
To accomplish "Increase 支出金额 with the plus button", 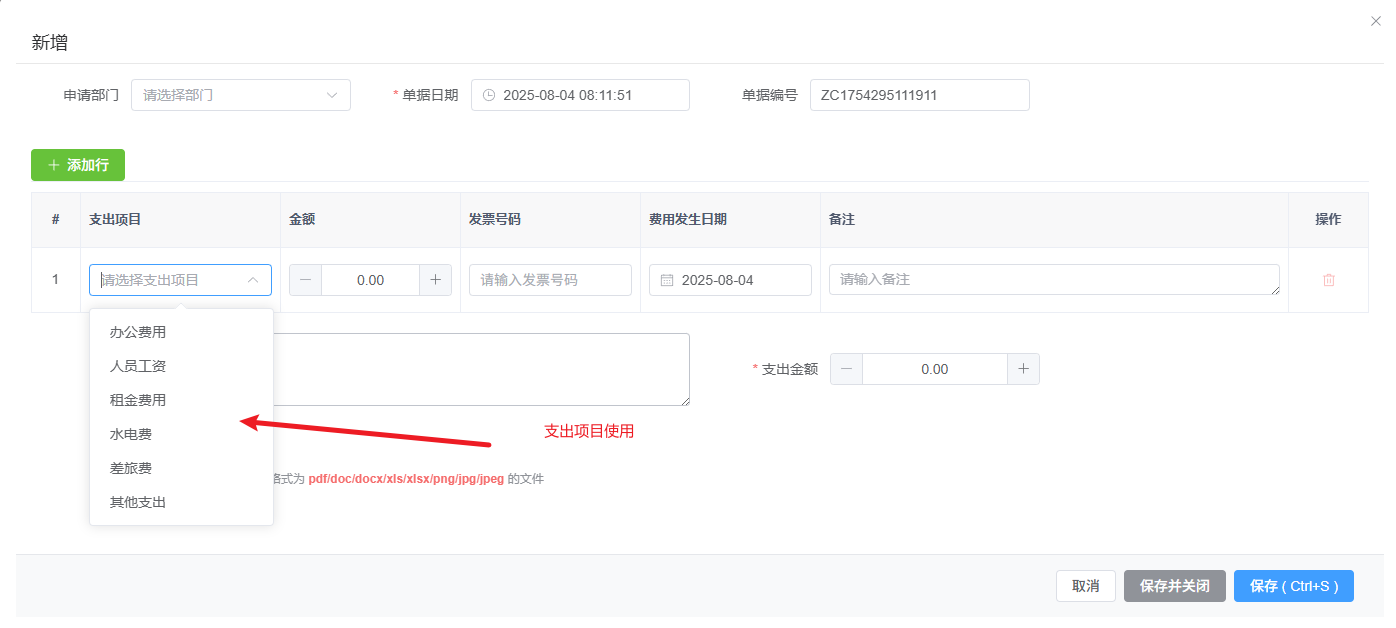I will [1023, 369].
